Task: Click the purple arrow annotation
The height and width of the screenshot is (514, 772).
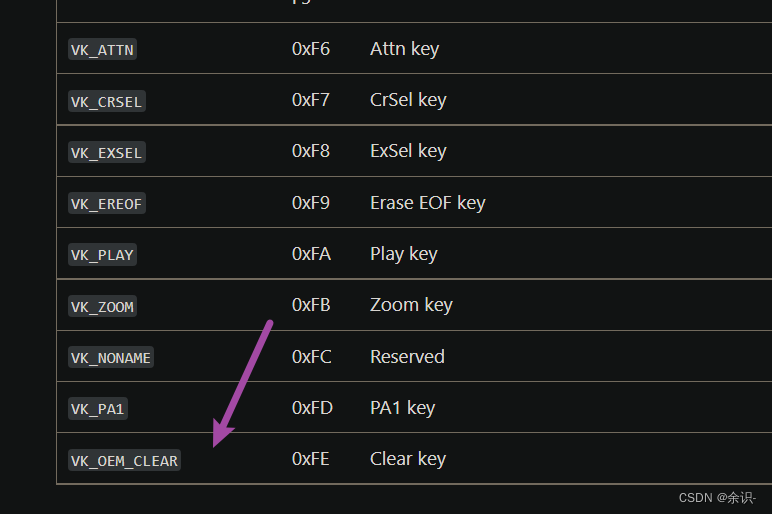Action: click(x=242, y=384)
